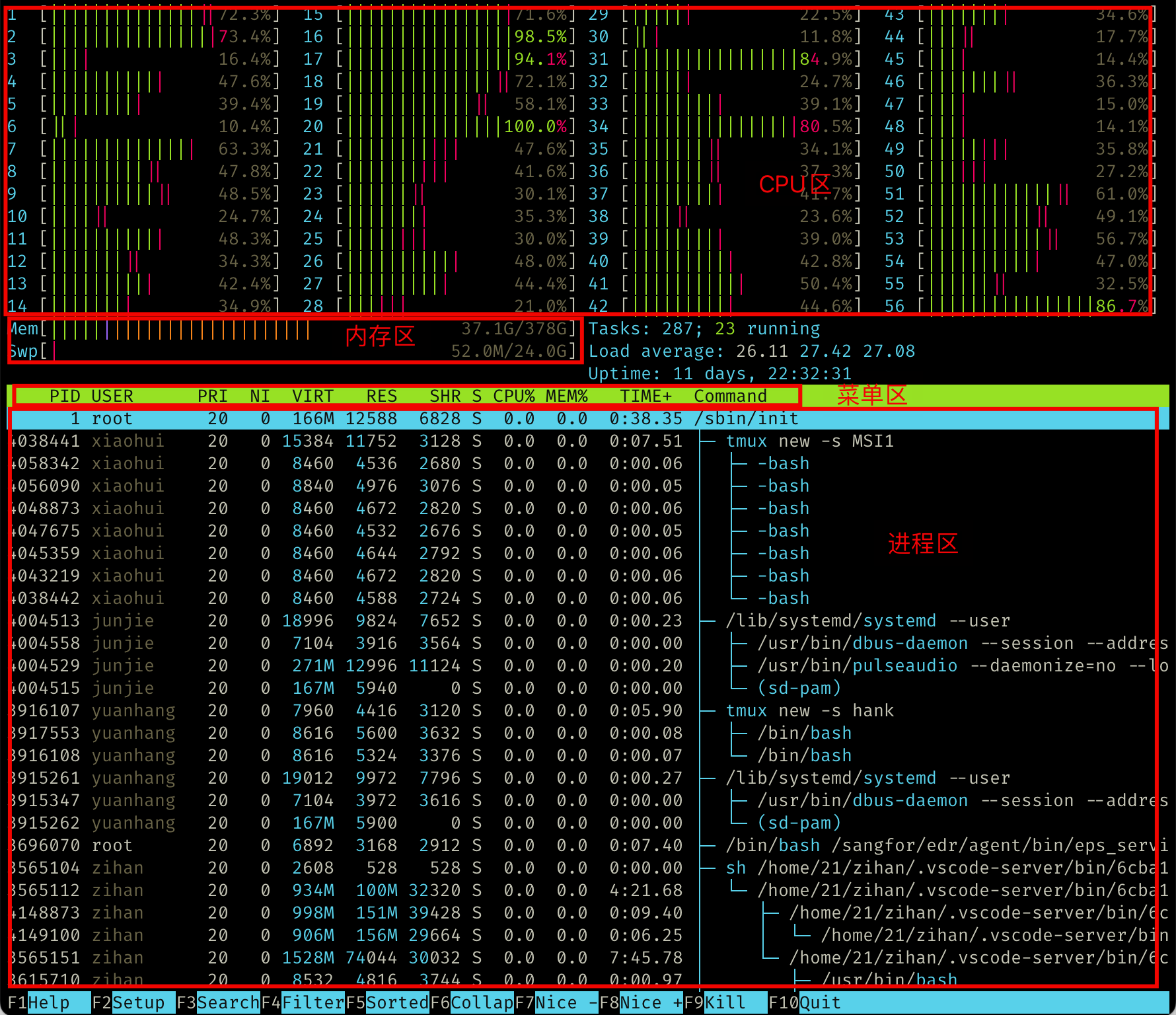1176x1015 pixels.
Task: Click the 74044 RES value
Action: (371, 958)
